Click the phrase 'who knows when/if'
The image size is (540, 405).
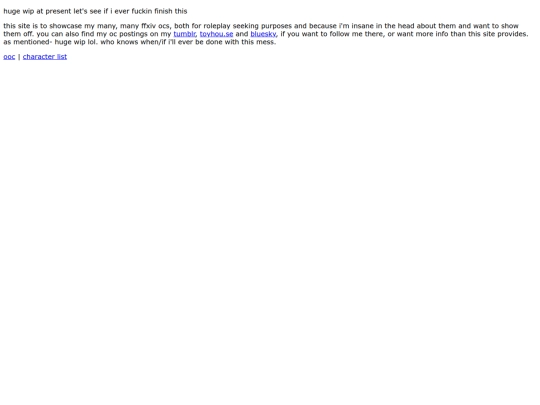click(x=133, y=42)
